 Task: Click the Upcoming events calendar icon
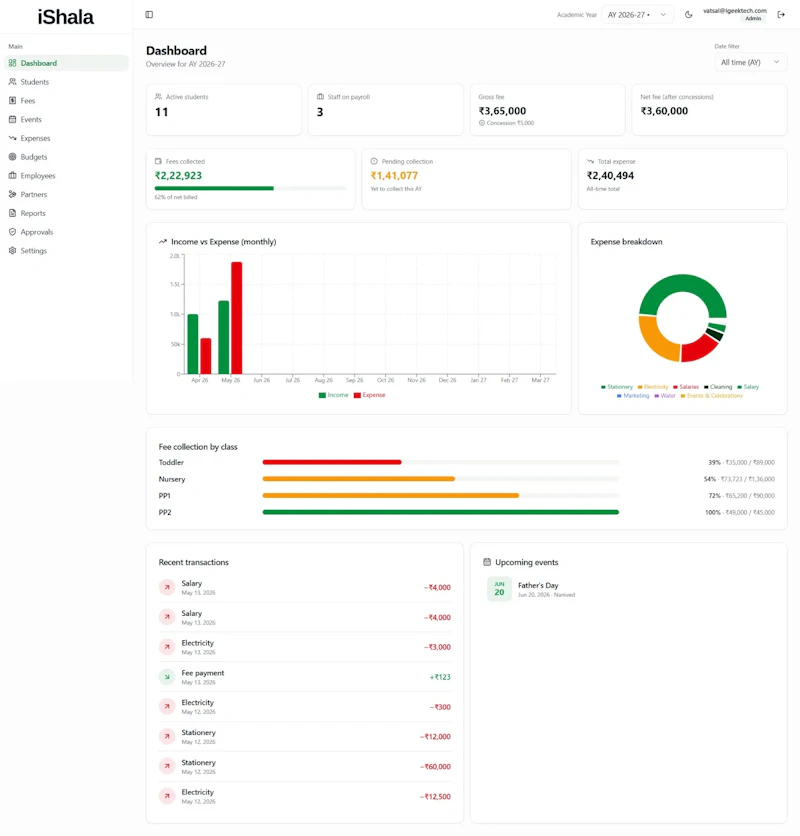(487, 562)
